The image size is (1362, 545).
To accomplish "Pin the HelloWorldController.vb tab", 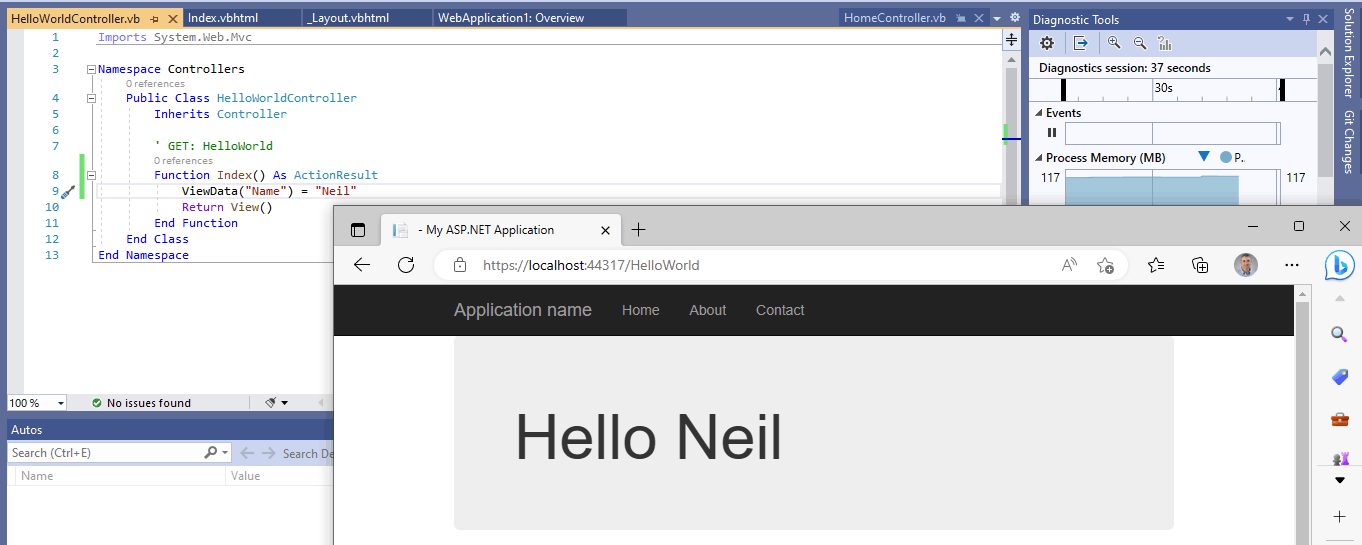I will coord(154,19).
